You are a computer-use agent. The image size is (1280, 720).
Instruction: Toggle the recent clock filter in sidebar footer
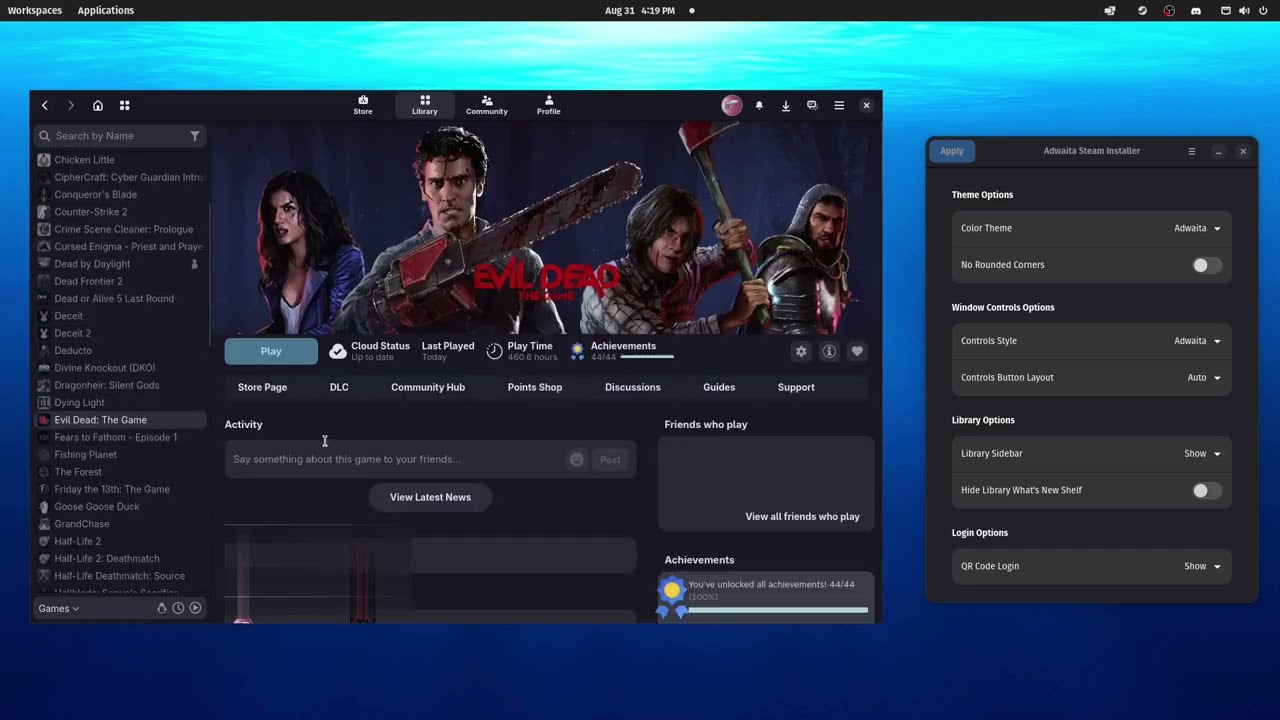[178, 608]
